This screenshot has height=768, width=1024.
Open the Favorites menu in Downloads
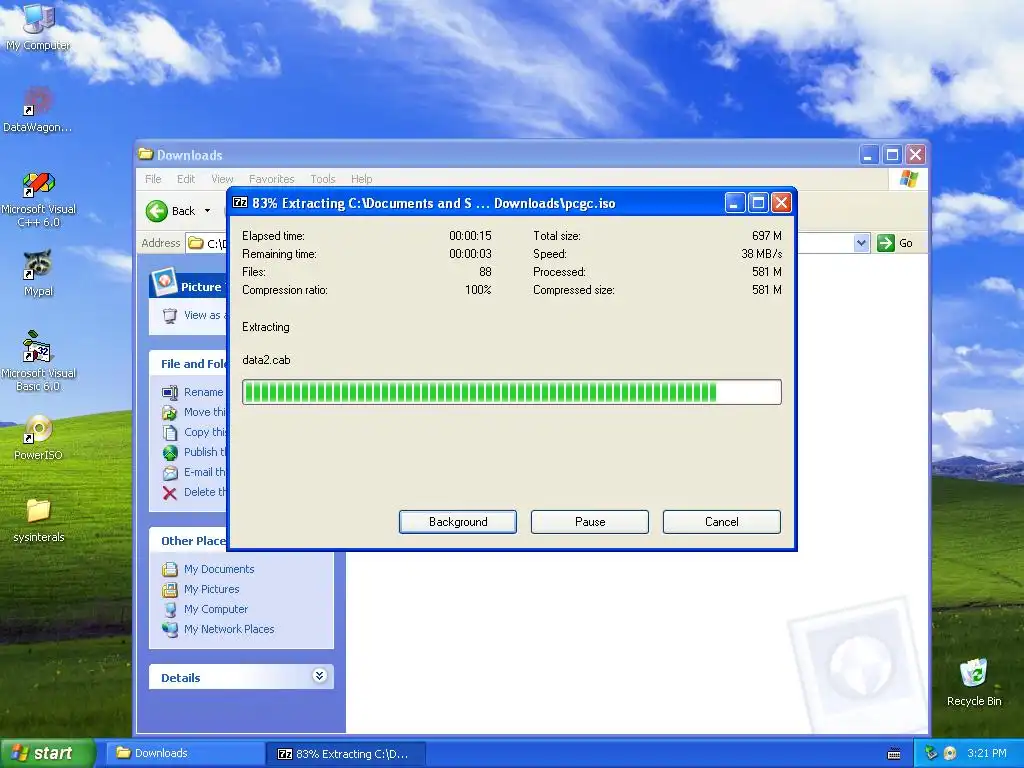272,179
